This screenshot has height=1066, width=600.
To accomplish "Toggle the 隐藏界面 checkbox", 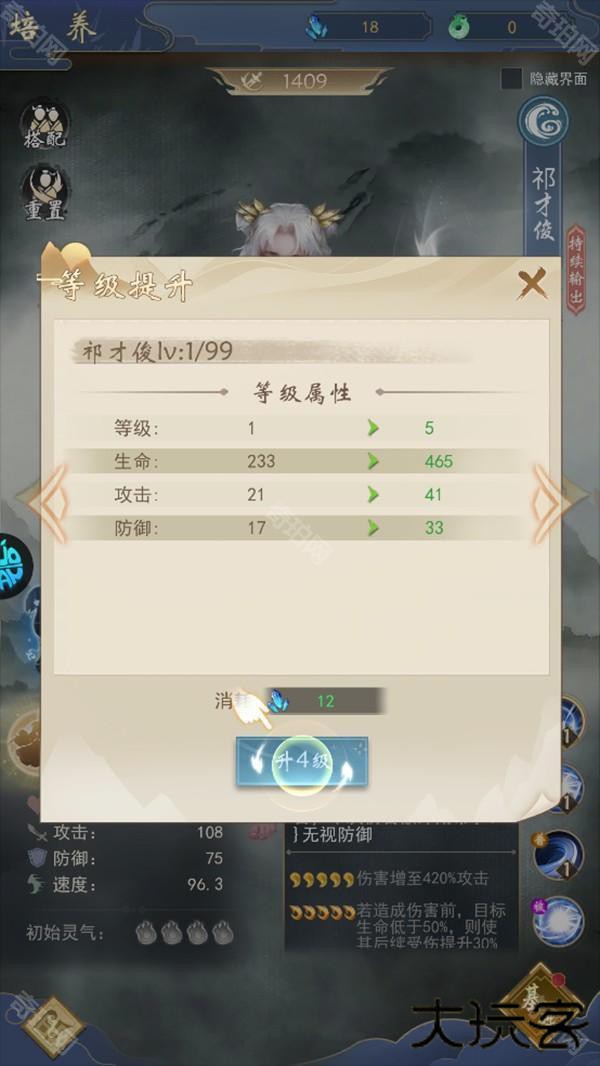I will 511,79.
